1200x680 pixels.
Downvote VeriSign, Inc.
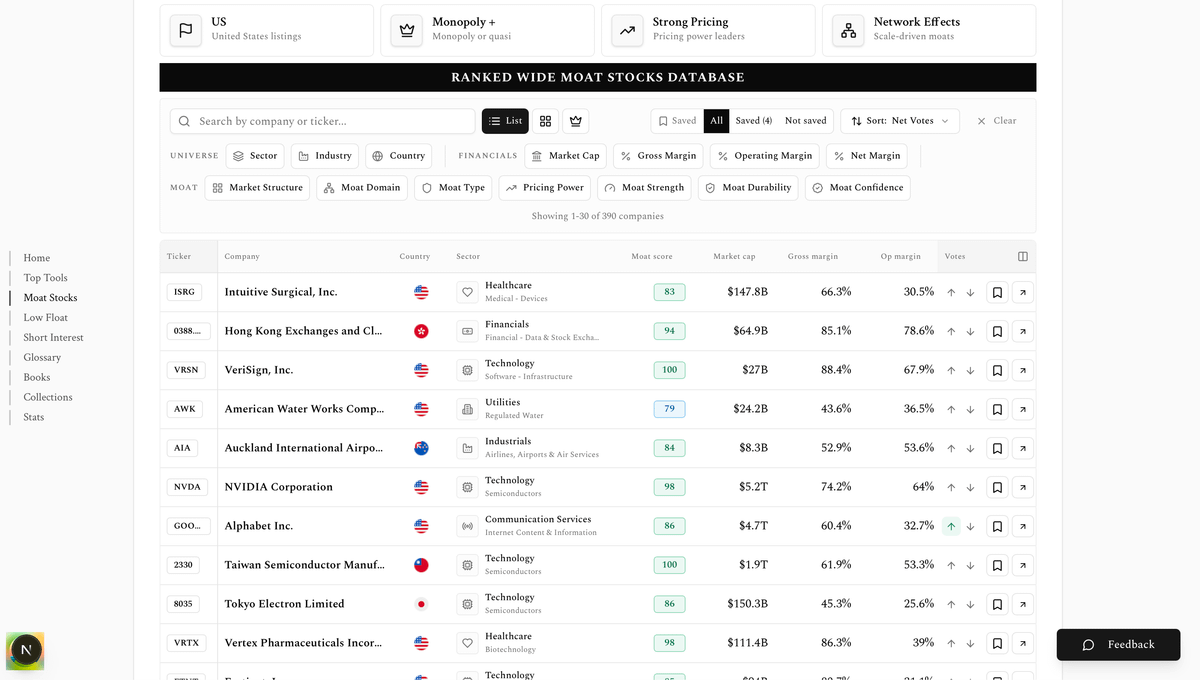970,370
